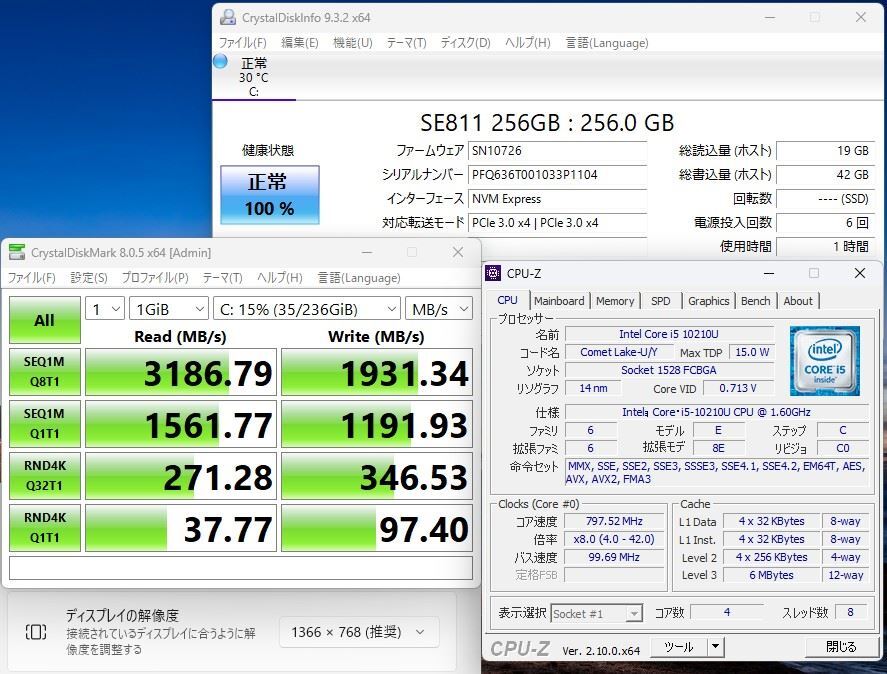The width and height of the screenshot is (887, 674).
Task: Click the serial number field PFQ636T001033P1104
Action: [557, 175]
